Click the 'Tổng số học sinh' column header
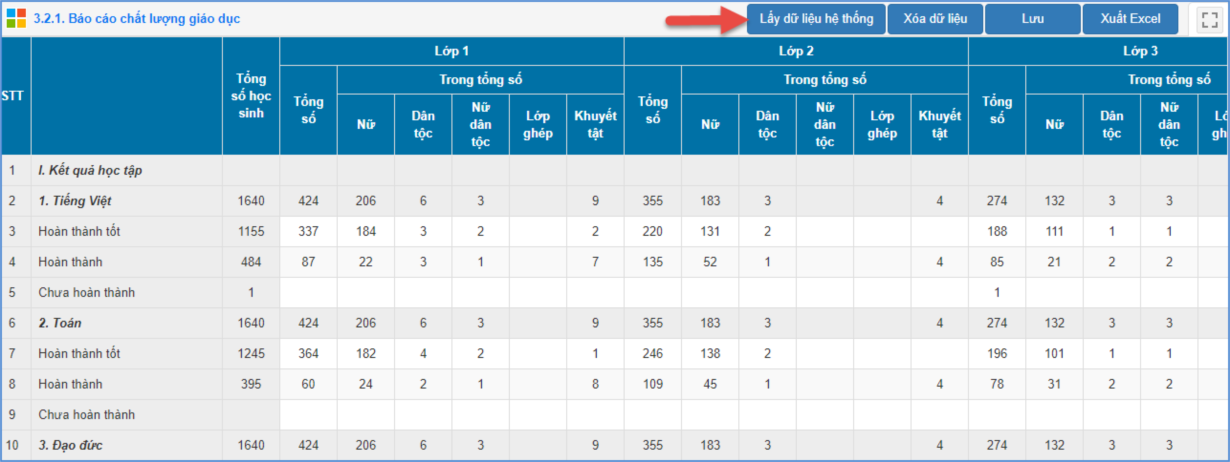The image size is (1230, 462). point(251,96)
